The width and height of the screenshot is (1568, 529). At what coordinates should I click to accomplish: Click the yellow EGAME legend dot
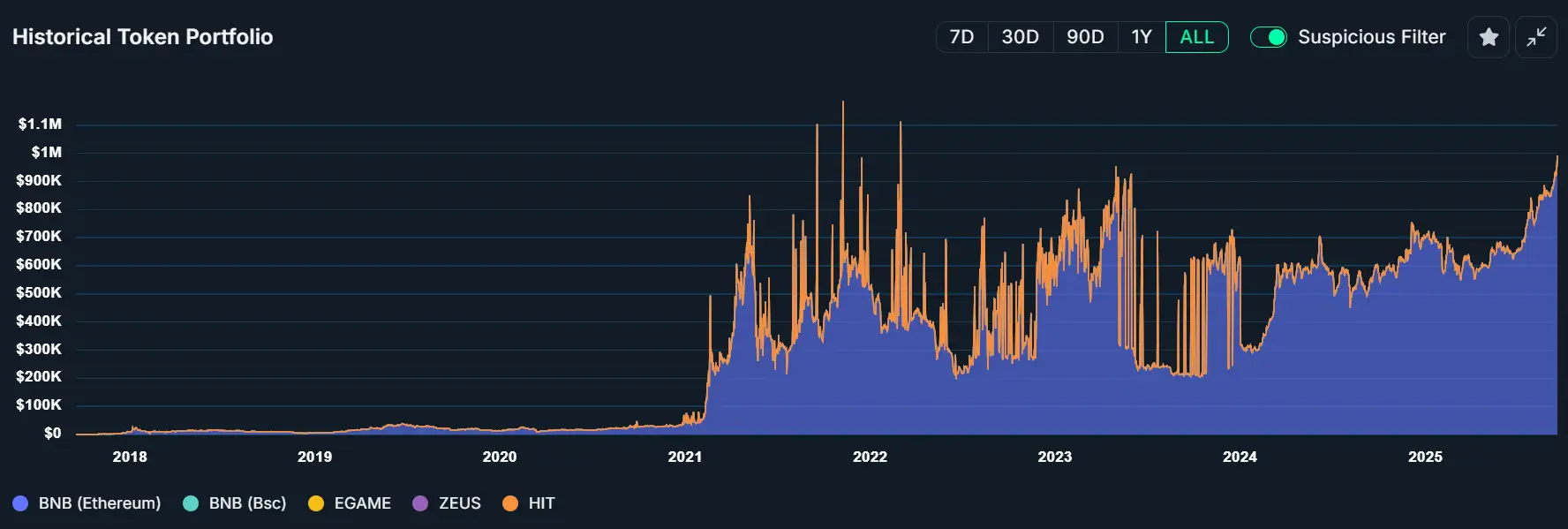pyautogui.click(x=316, y=503)
